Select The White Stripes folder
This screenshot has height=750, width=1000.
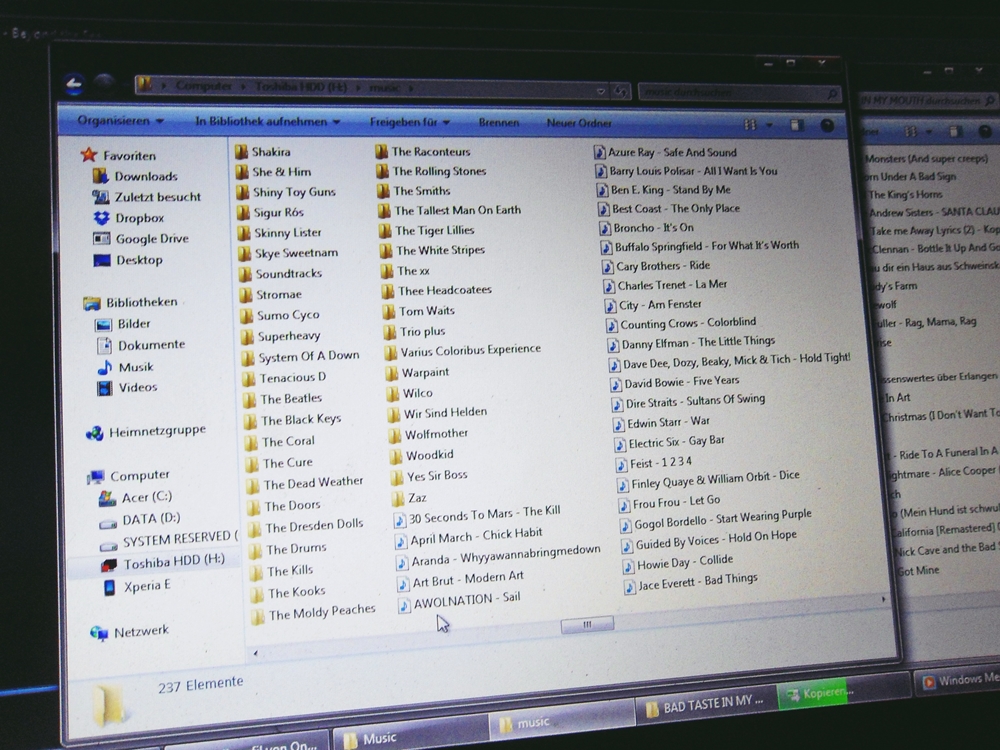point(432,251)
